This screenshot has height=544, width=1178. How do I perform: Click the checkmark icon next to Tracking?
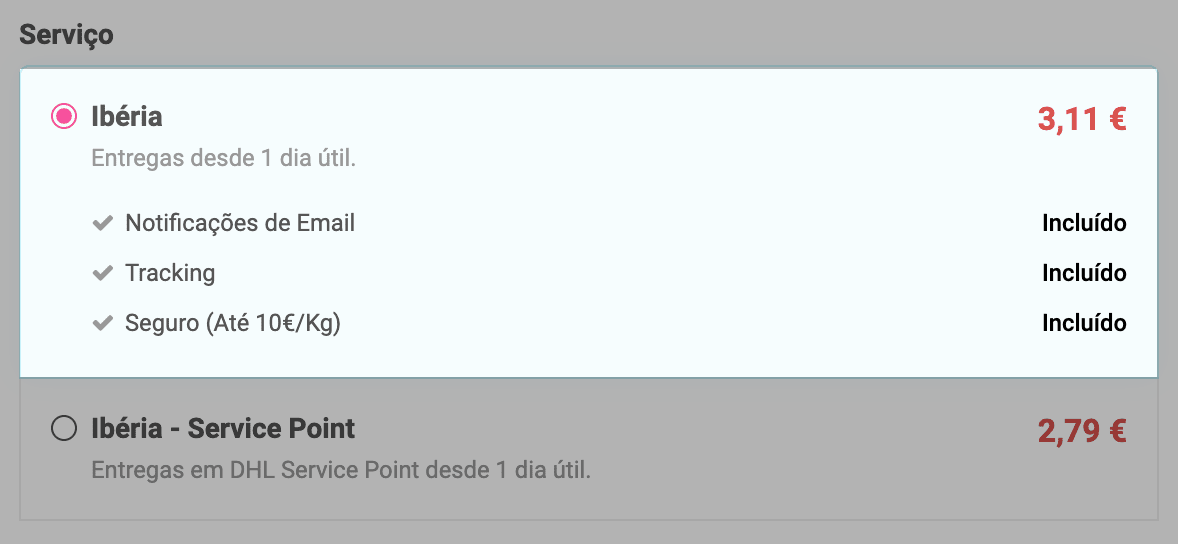tap(101, 273)
